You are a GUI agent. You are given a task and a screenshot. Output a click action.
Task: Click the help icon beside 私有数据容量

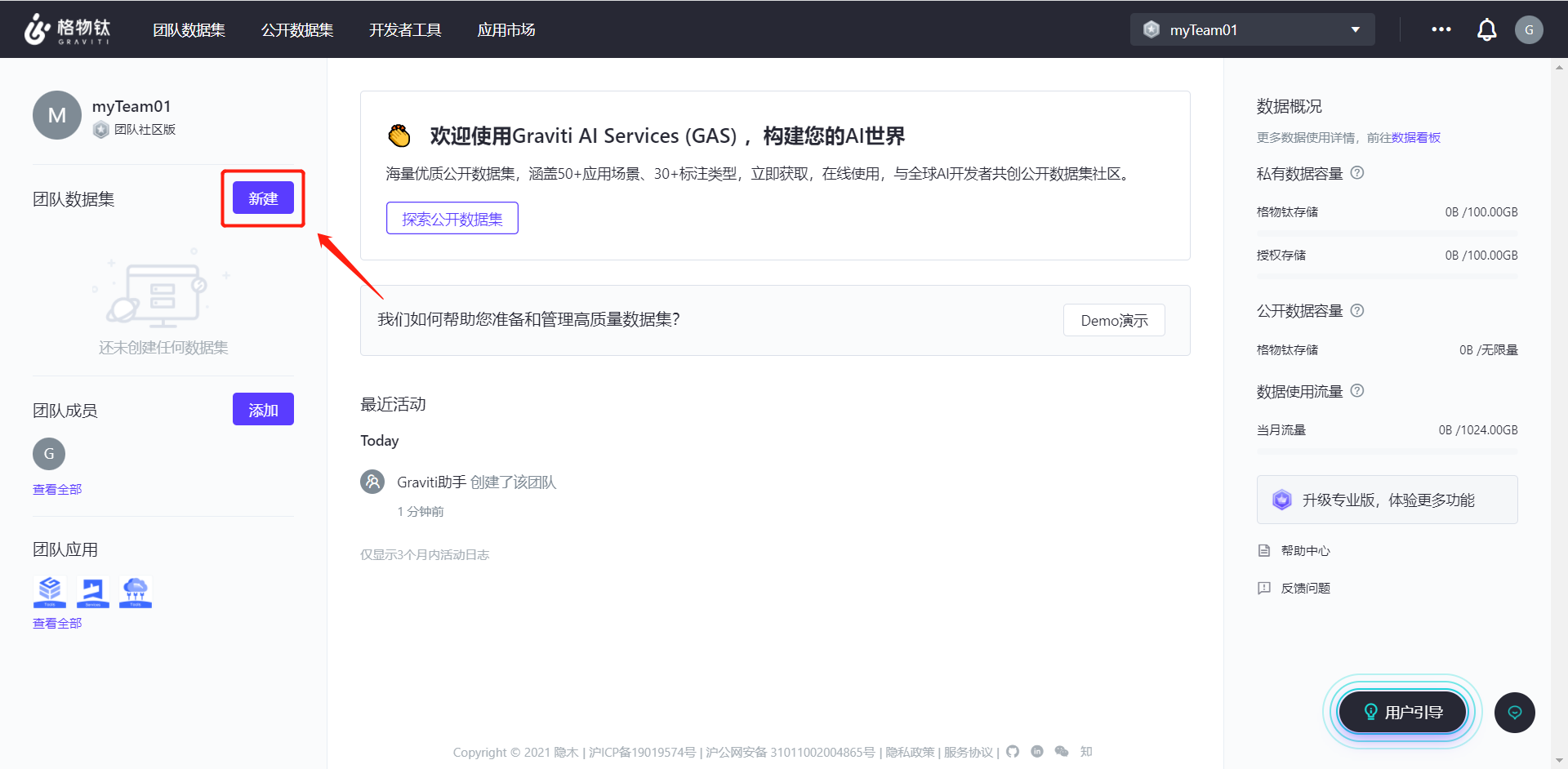point(1357,173)
